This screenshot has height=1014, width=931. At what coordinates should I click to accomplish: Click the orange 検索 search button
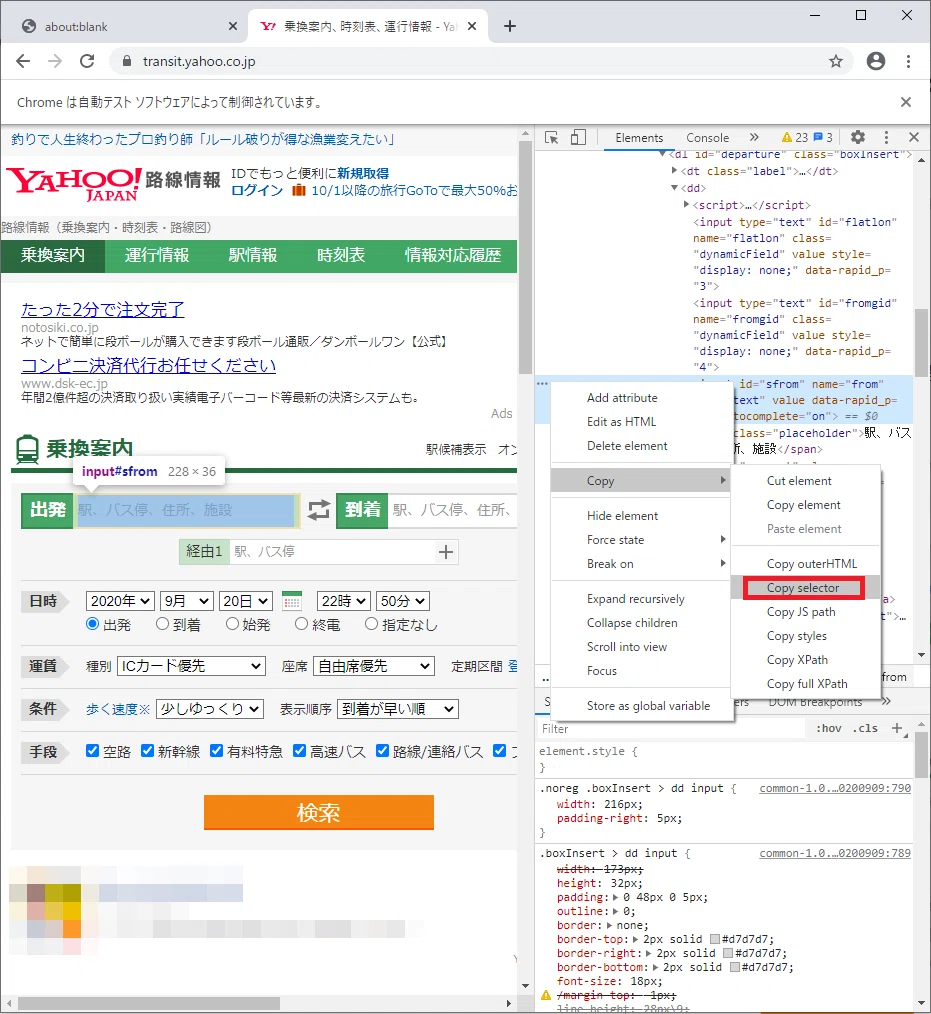coord(319,812)
